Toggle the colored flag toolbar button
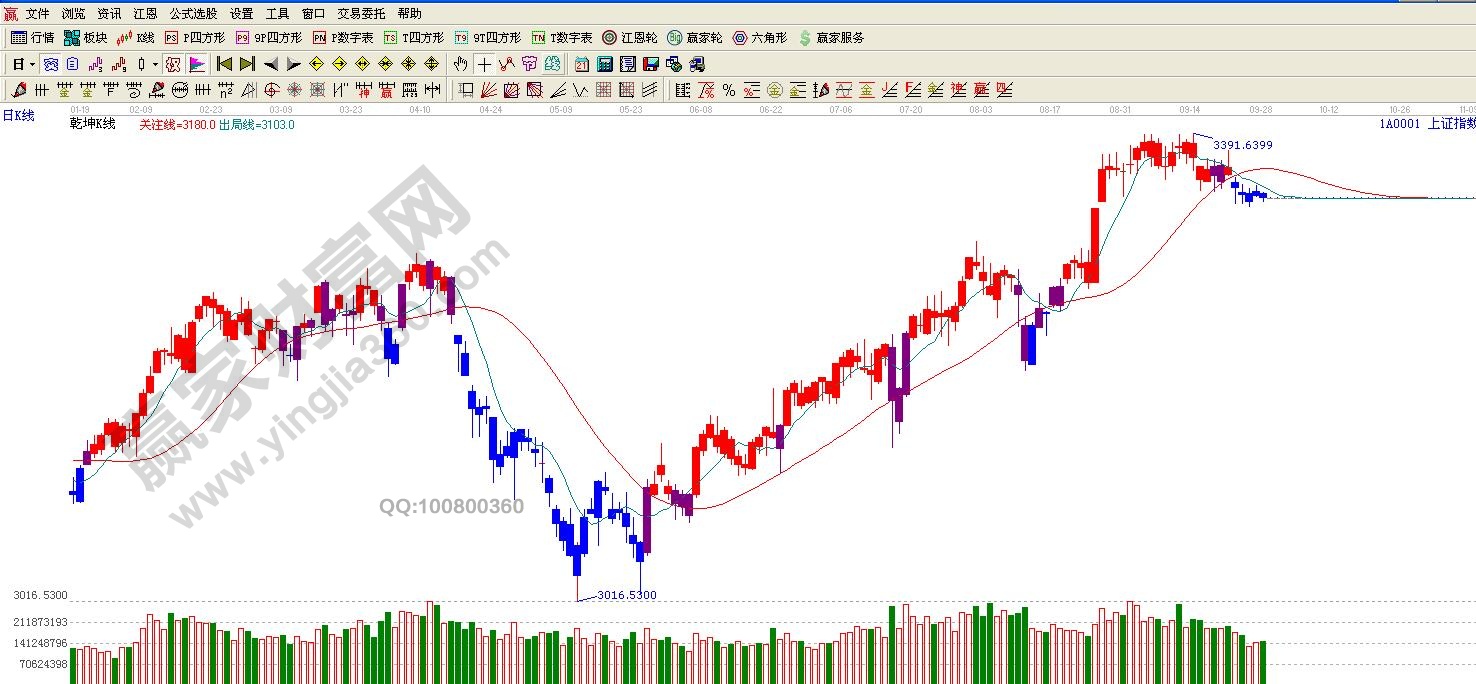 pos(197,64)
